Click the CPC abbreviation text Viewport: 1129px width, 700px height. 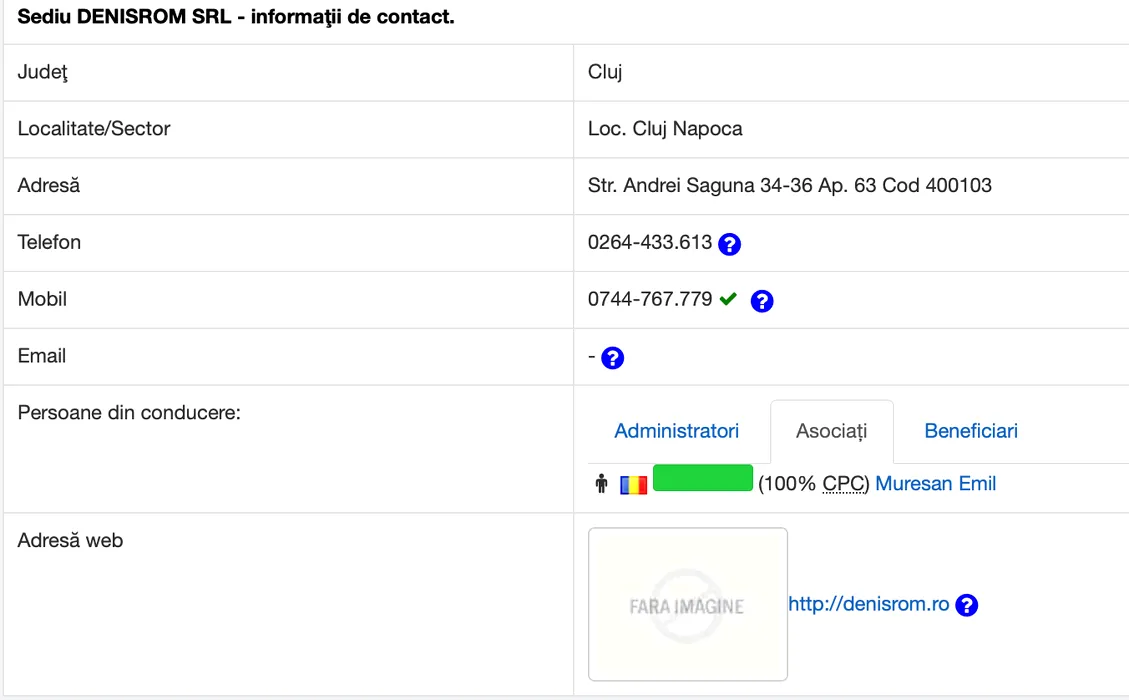point(844,484)
